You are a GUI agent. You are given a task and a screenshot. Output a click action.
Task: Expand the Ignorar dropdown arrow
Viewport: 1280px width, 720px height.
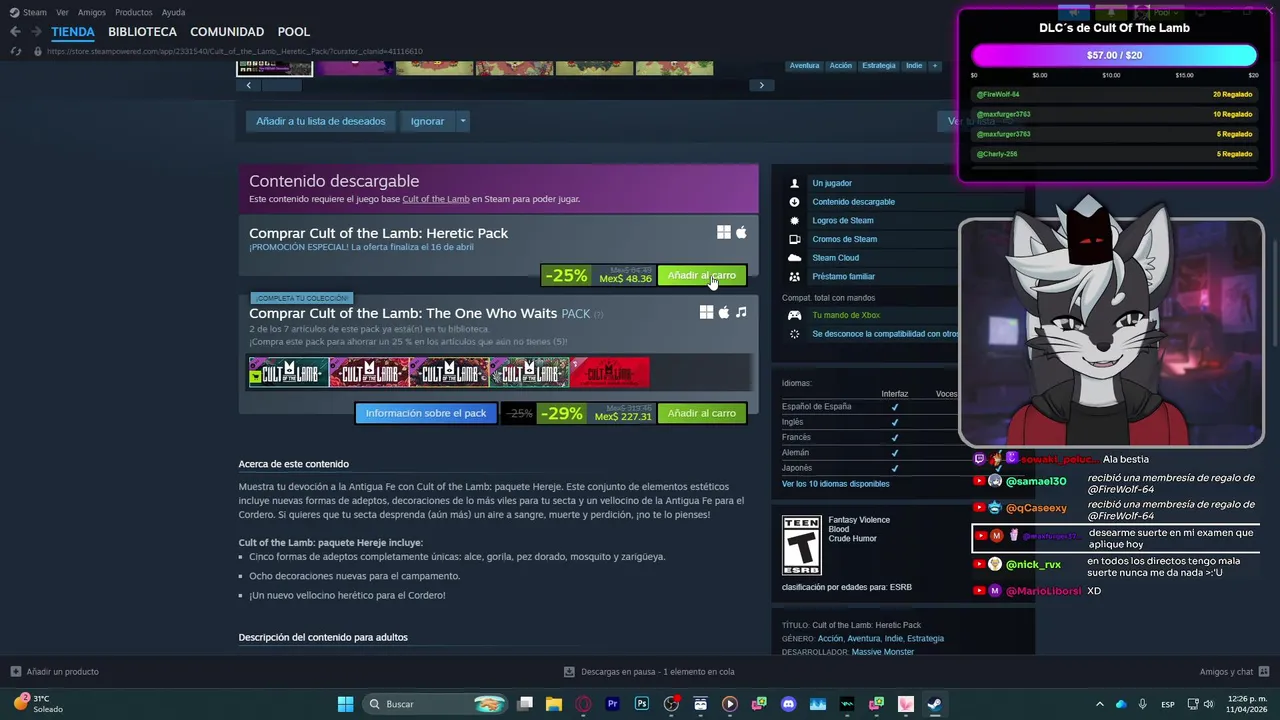click(462, 121)
